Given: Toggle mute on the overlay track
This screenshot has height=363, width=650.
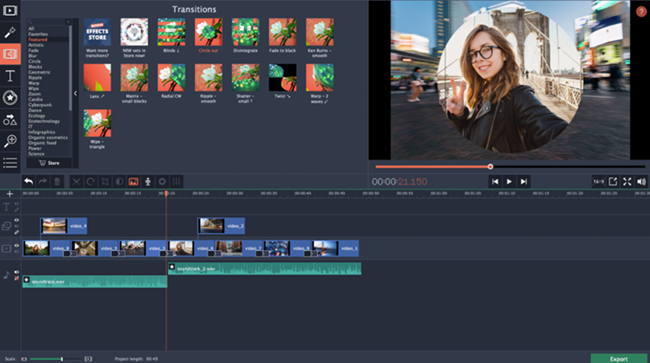Looking at the screenshot, I should (17, 226).
